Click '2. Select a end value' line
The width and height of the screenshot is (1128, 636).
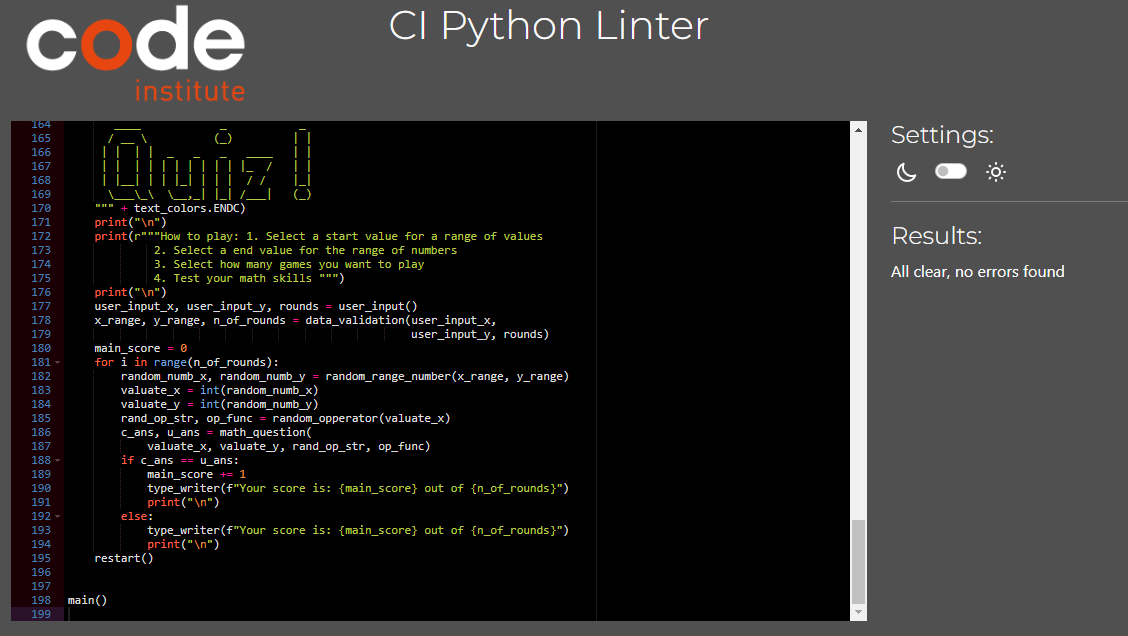click(305, 250)
